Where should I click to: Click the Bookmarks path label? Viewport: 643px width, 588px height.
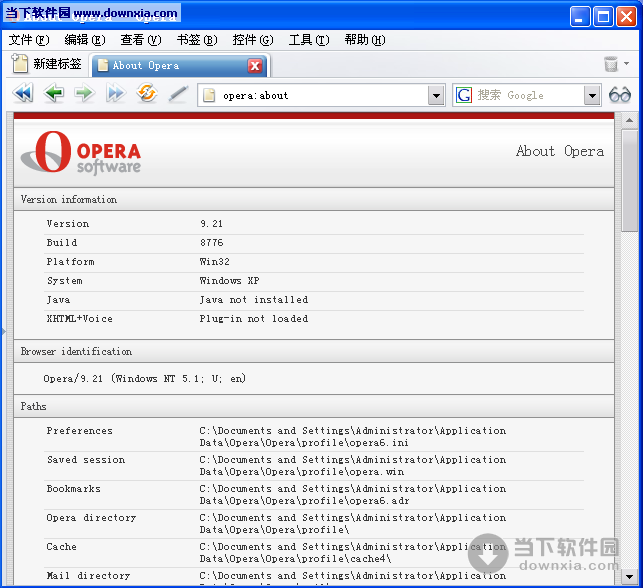pyautogui.click(x=73, y=489)
